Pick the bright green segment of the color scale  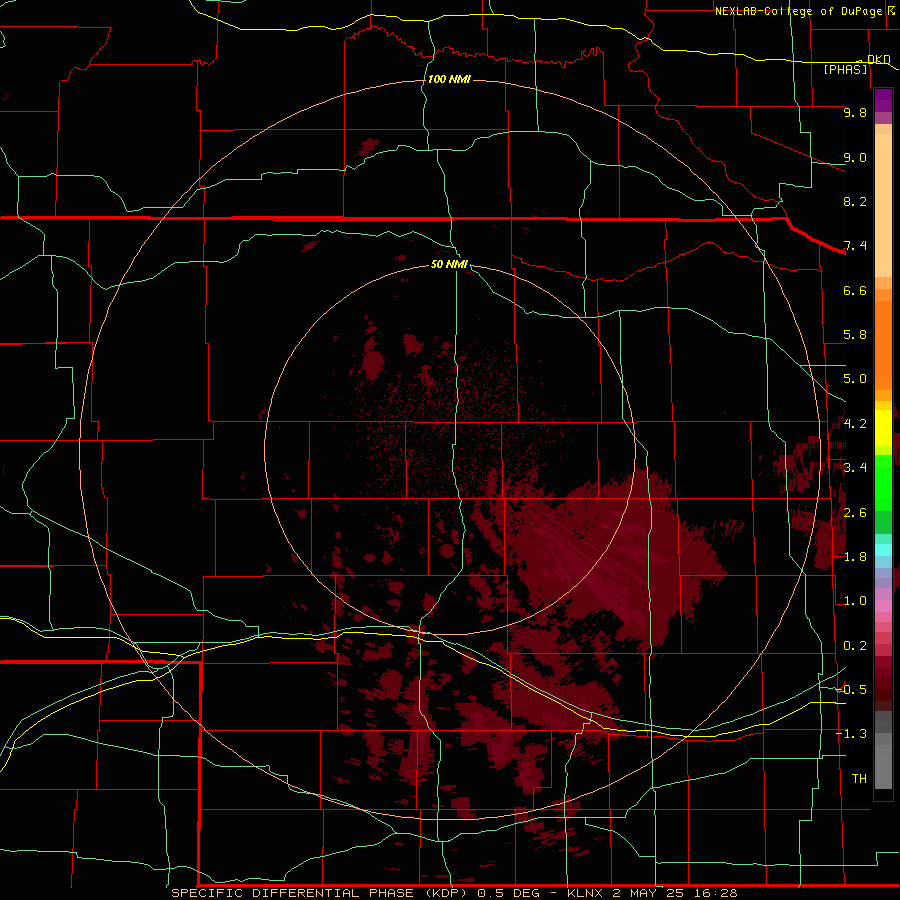coord(883,482)
